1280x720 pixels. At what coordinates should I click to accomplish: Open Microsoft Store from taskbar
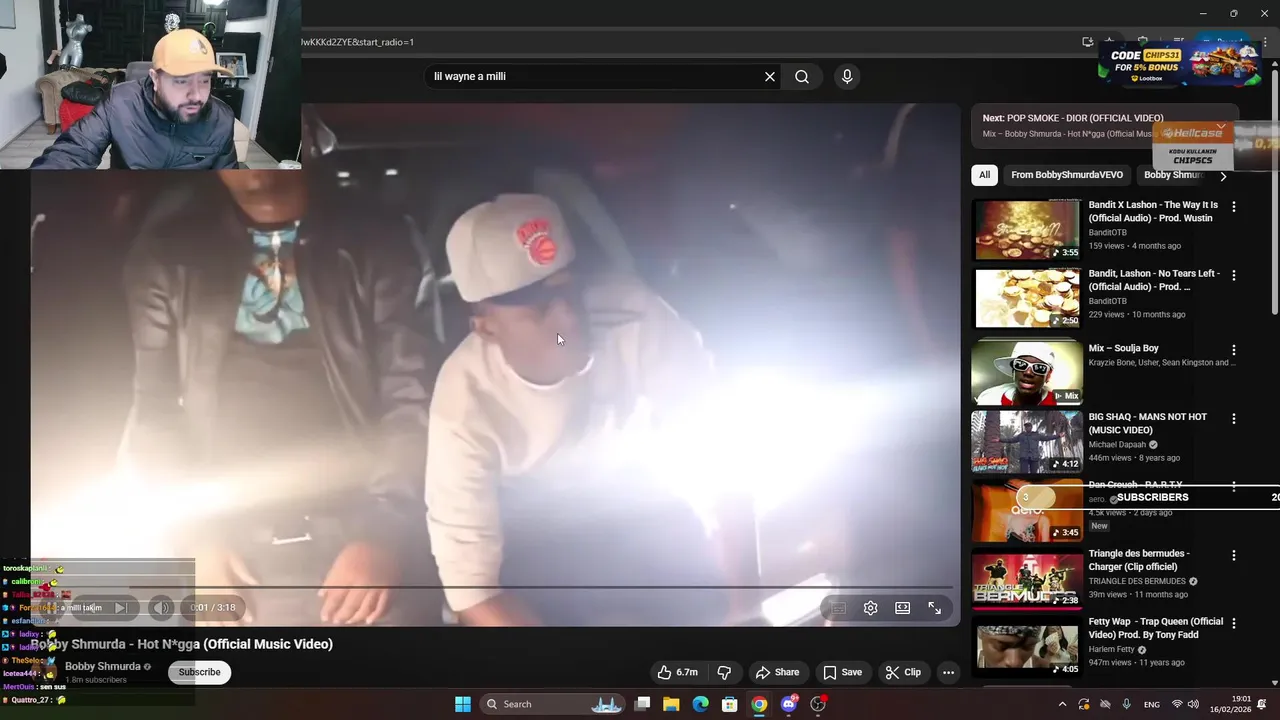[730, 704]
